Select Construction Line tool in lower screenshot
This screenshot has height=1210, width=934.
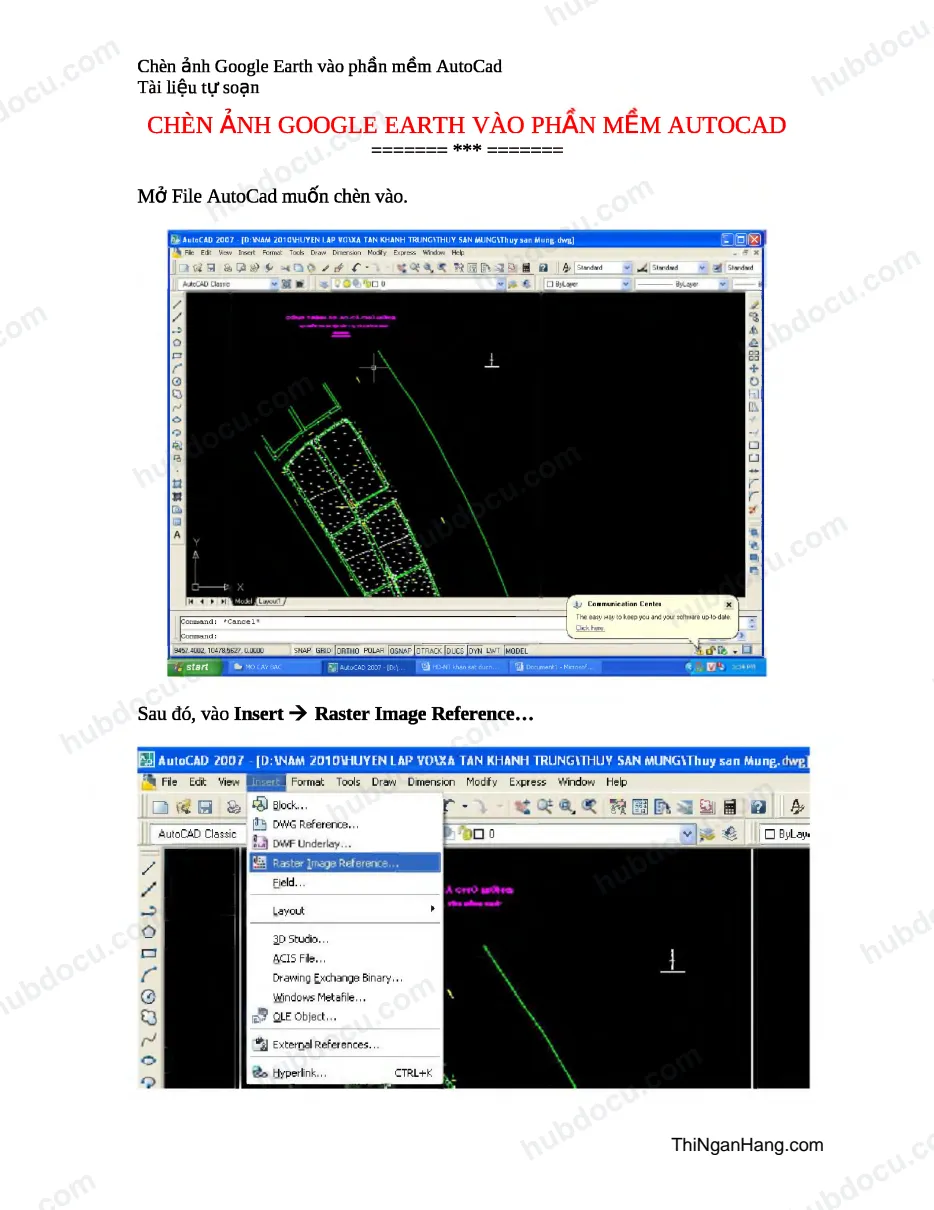pos(149,888)
